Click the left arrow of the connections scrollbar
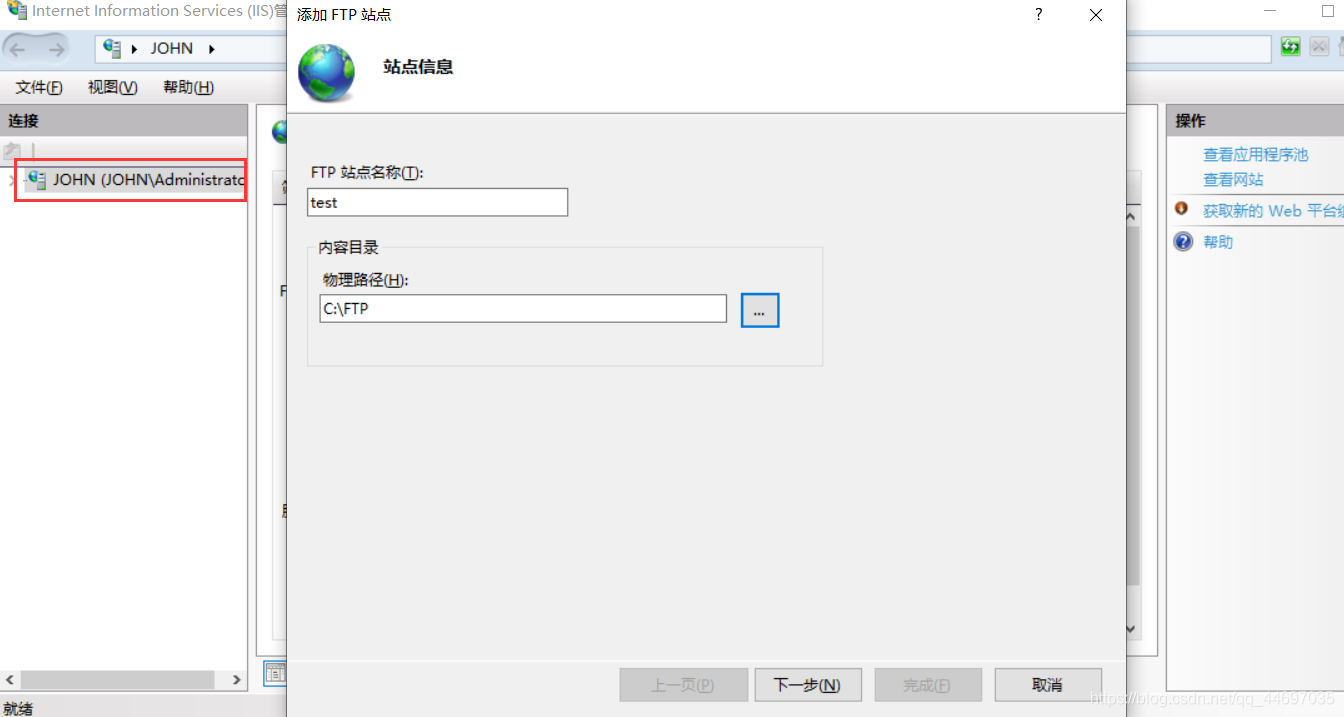Image resolution: width=1344 pixels, height=717 pixels. click(10, 680)
